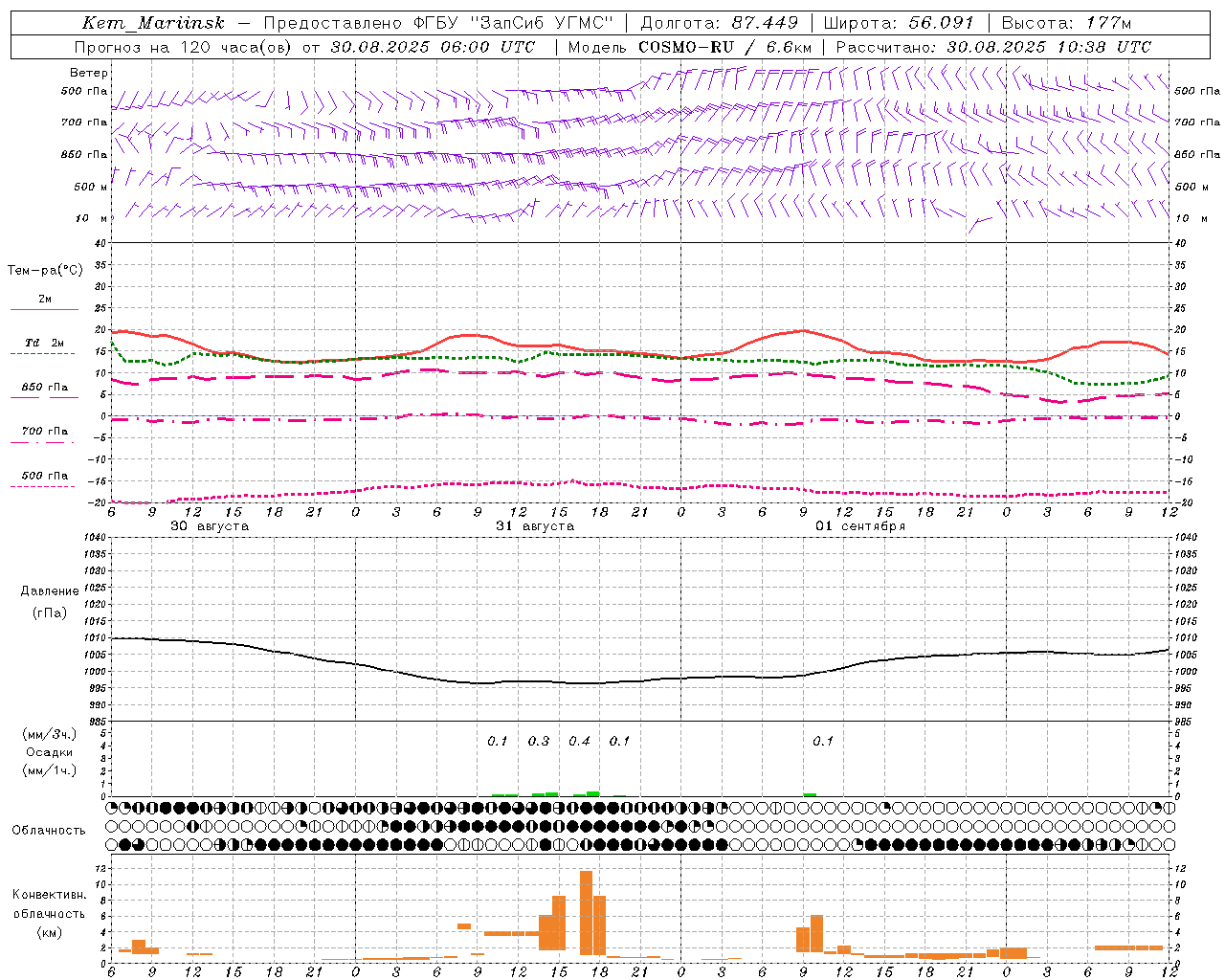This screenshot has height=980, width=1225.
Task: Click the Давление pressure panel label
Action: [50, 591]
